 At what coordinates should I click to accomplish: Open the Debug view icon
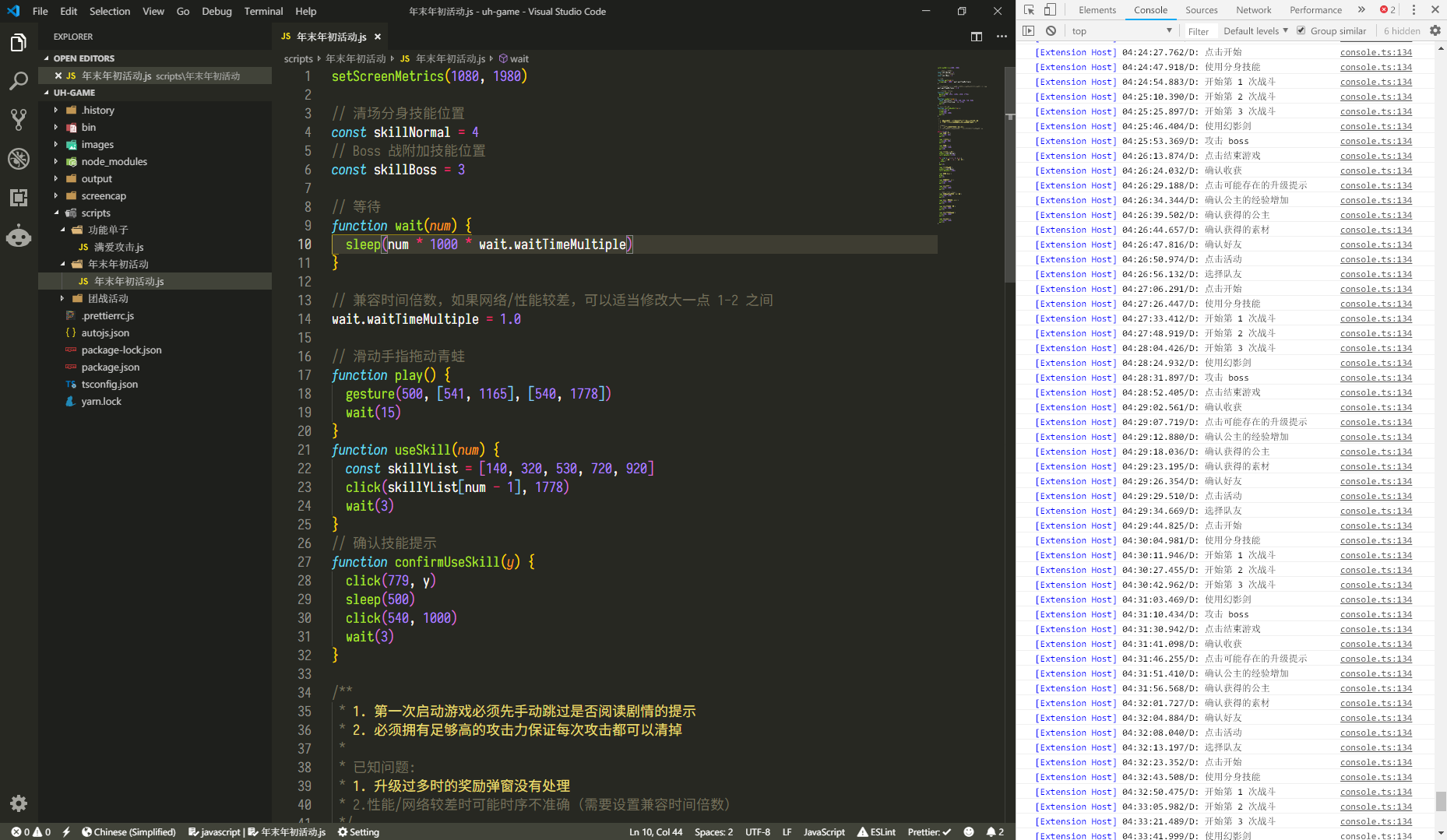click(x=19, y=159)
